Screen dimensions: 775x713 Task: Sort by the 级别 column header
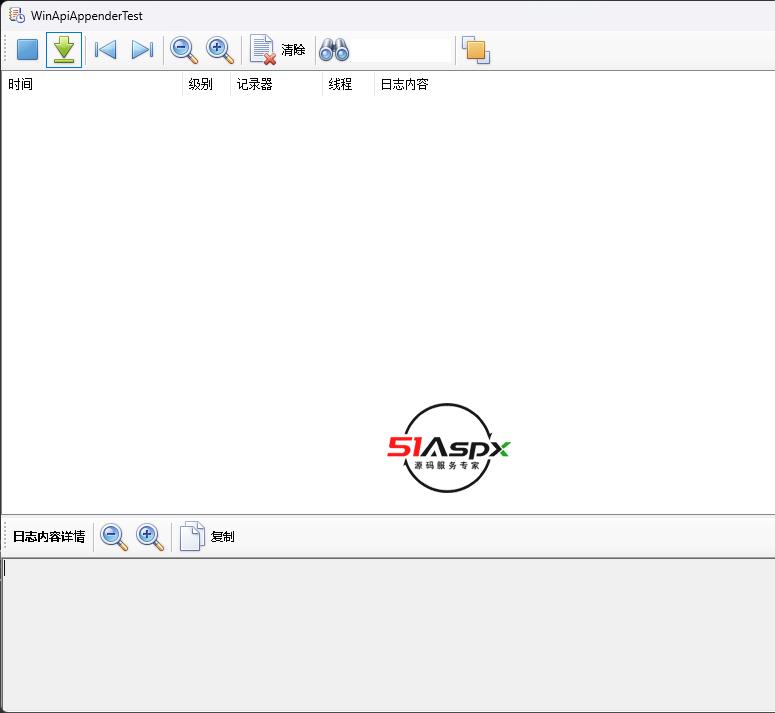206,84
